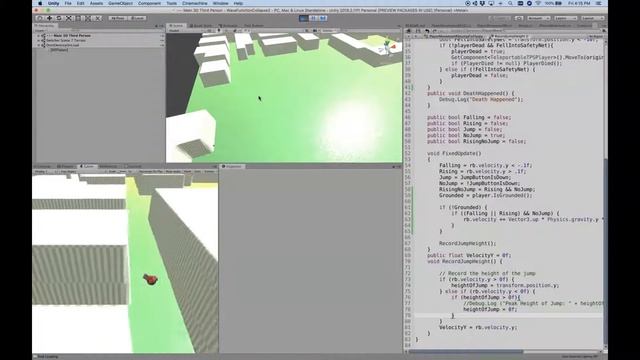Switch to the Hierarchy tab
The width and height of the screenshot is (640, 360).
click(45, 26)
